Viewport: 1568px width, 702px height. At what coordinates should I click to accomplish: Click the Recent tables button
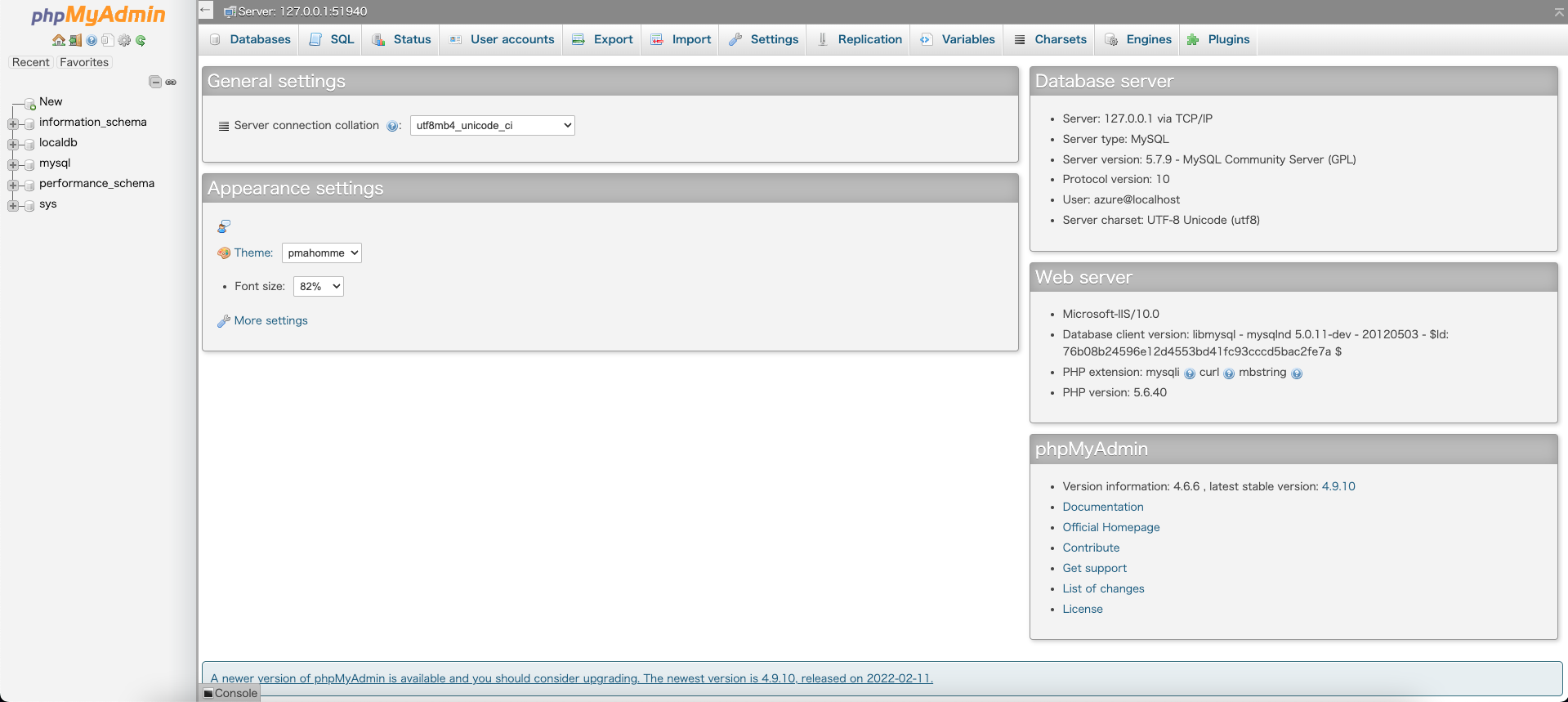[31, 62]
